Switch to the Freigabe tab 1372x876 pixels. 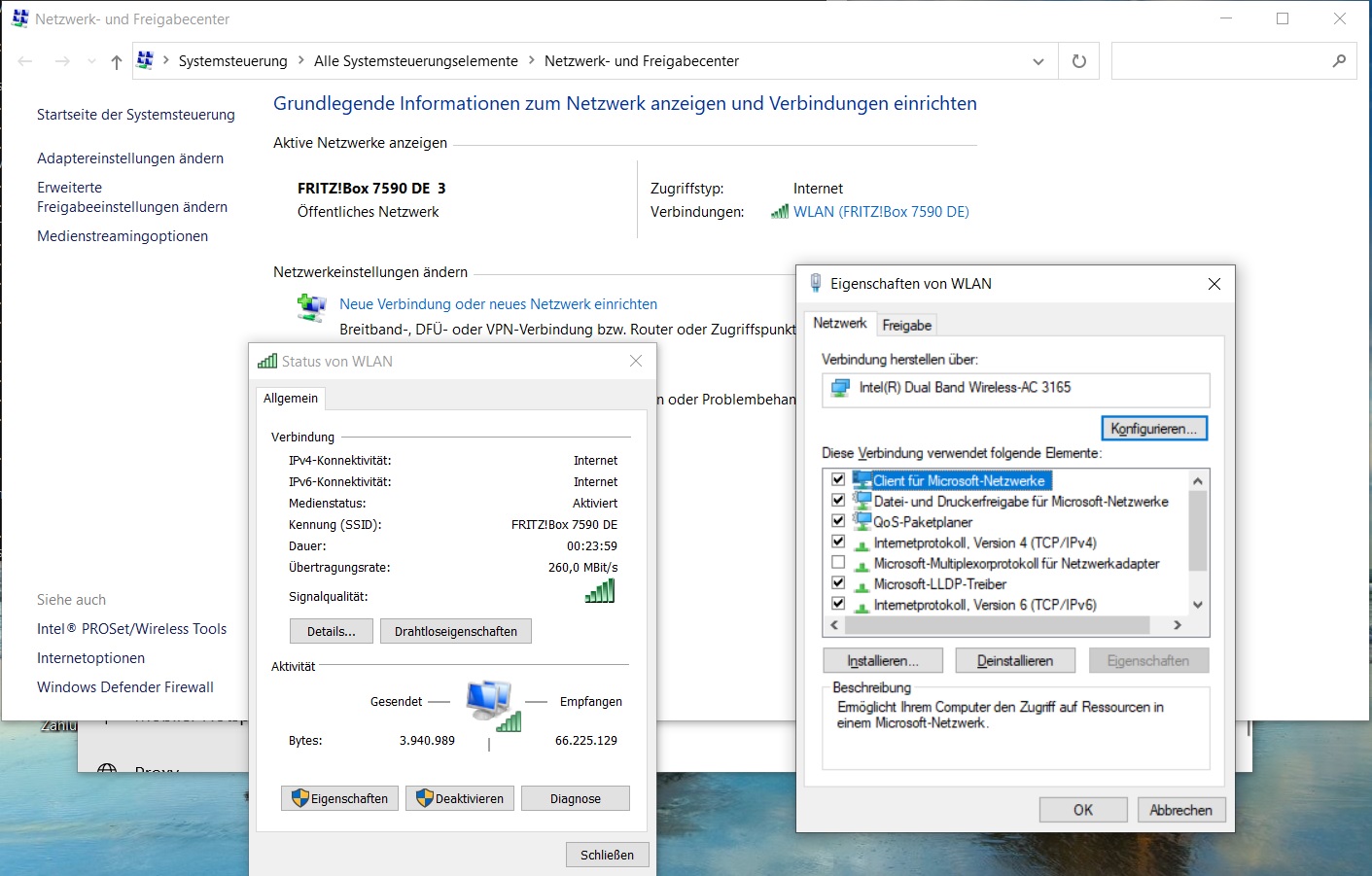906,325
